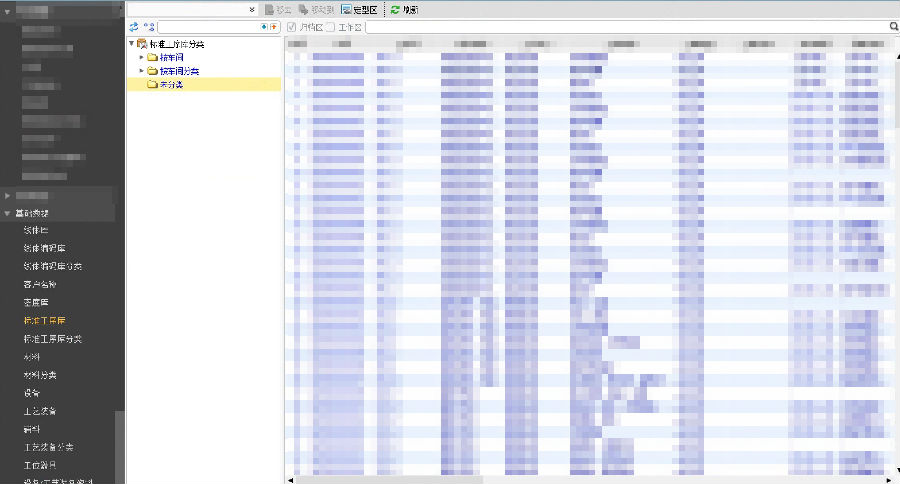Toggle the 归档区 checkbox

291,27
